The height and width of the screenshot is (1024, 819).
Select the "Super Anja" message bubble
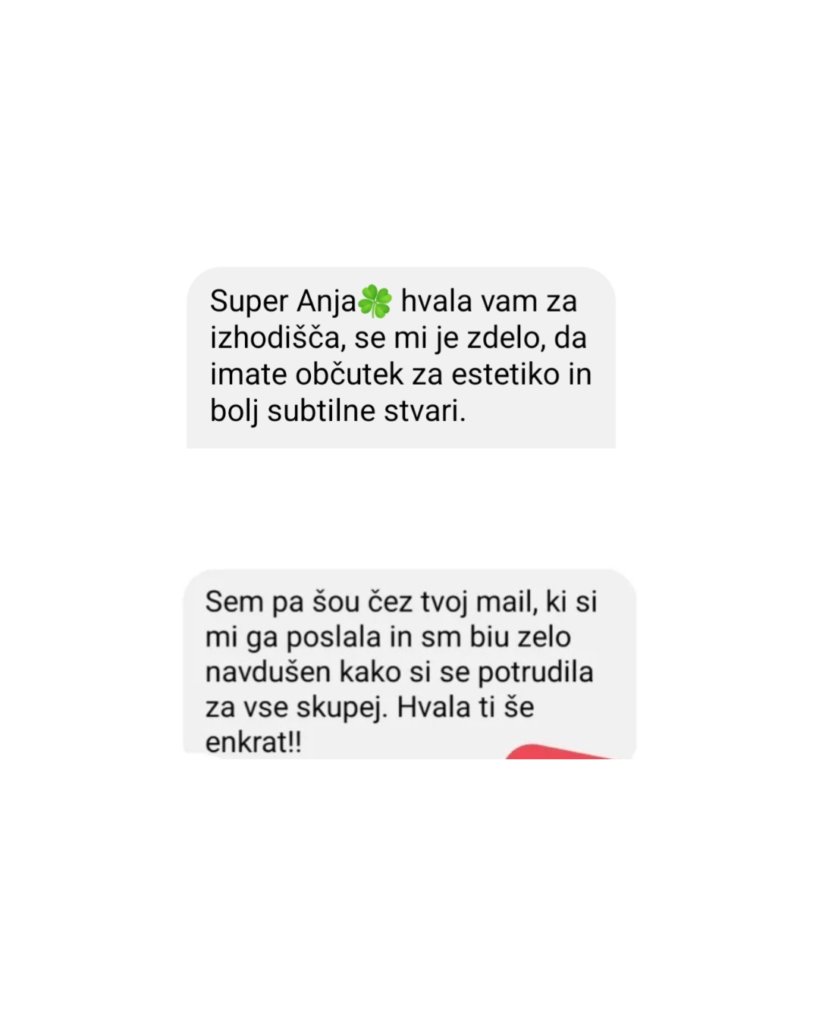pos(401,358)
